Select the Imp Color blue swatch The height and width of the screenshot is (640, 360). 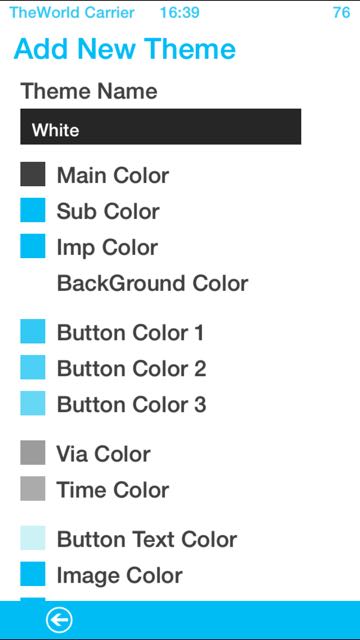pos(33,246)
